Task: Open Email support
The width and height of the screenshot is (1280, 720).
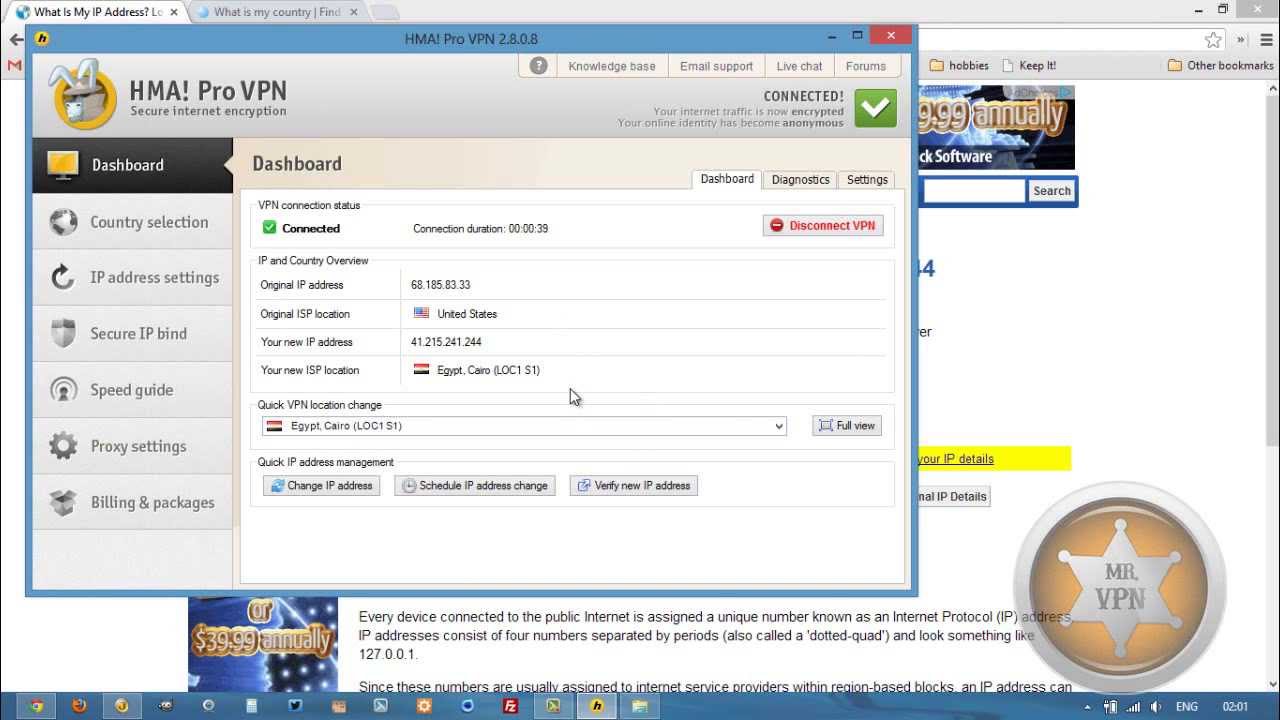Action: tap(716, 66)
